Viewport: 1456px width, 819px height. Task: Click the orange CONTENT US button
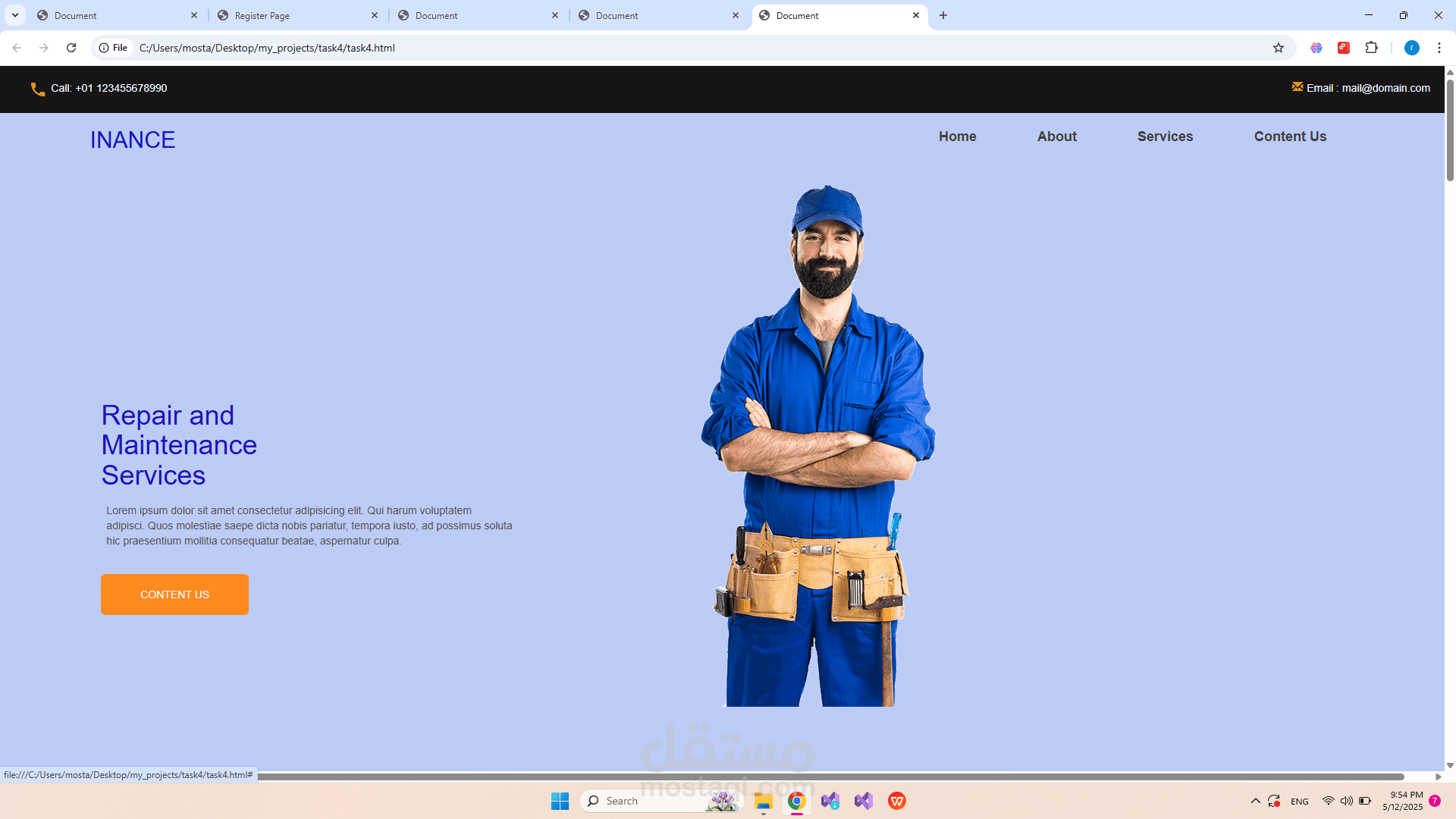pyautogui.click(x=174, y=595)
